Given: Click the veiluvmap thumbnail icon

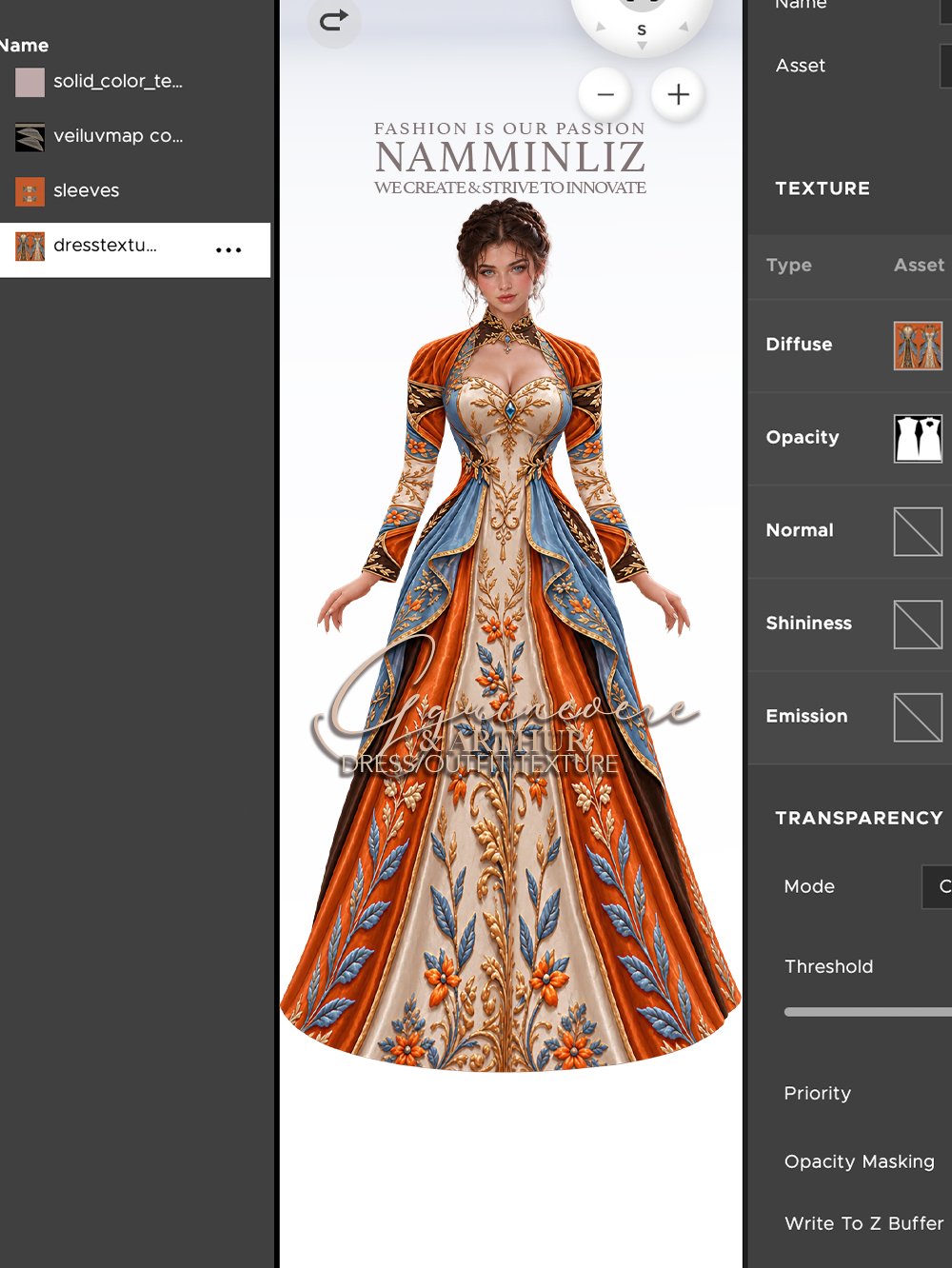Looking at the screenshot, I should tap(30, 137).
